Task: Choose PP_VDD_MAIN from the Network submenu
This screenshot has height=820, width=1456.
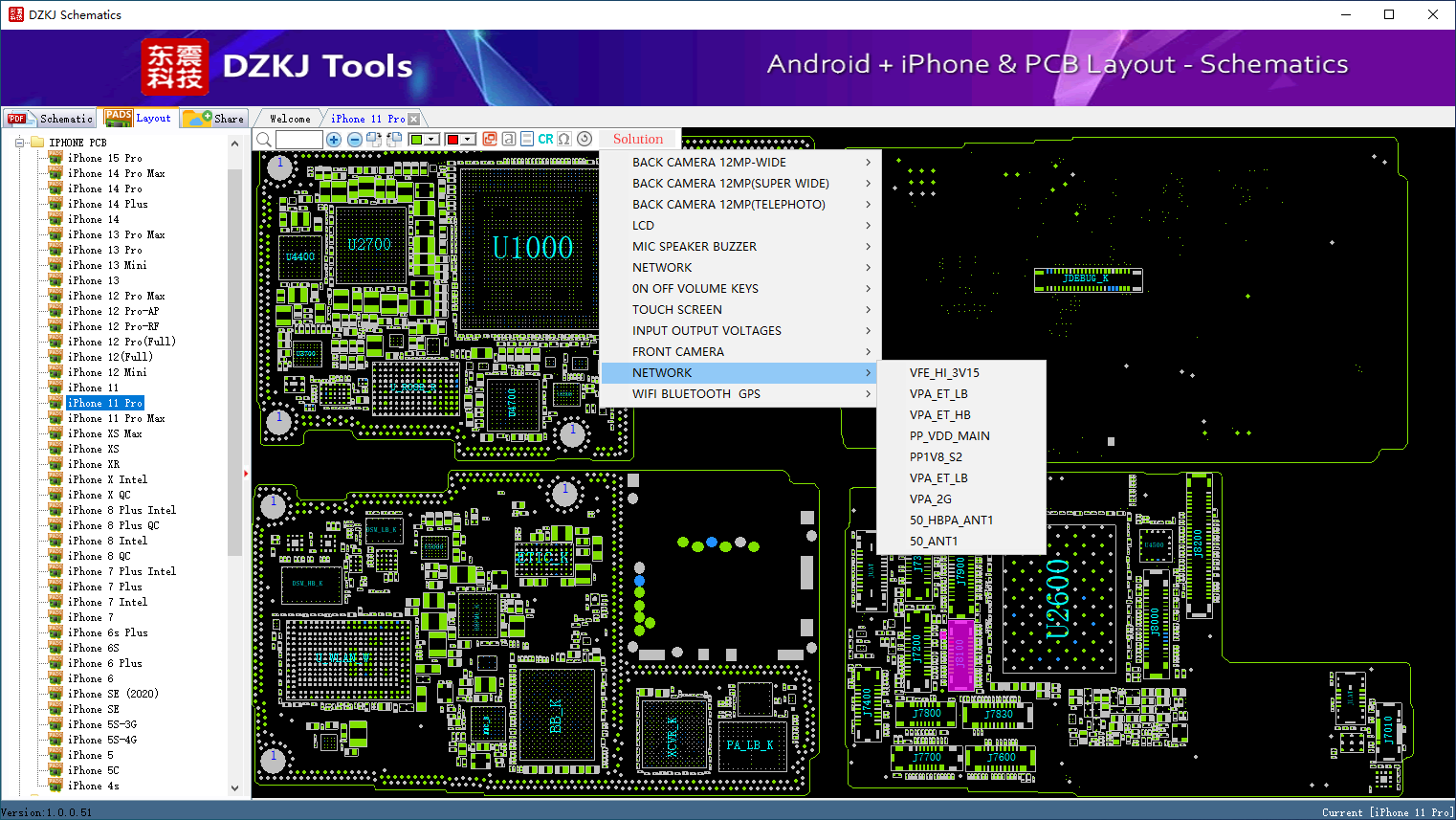Action: pos(961,436)
